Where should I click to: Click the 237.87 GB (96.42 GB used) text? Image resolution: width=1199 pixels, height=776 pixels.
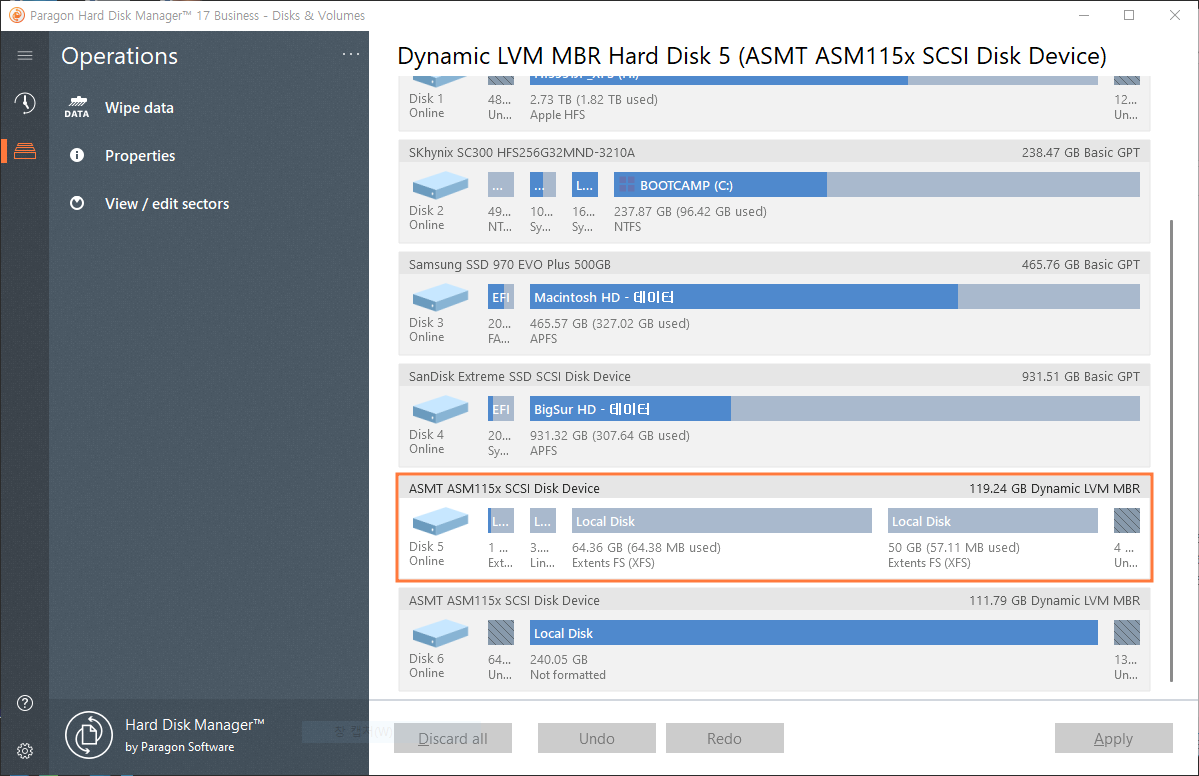click(x=690, y=212)
